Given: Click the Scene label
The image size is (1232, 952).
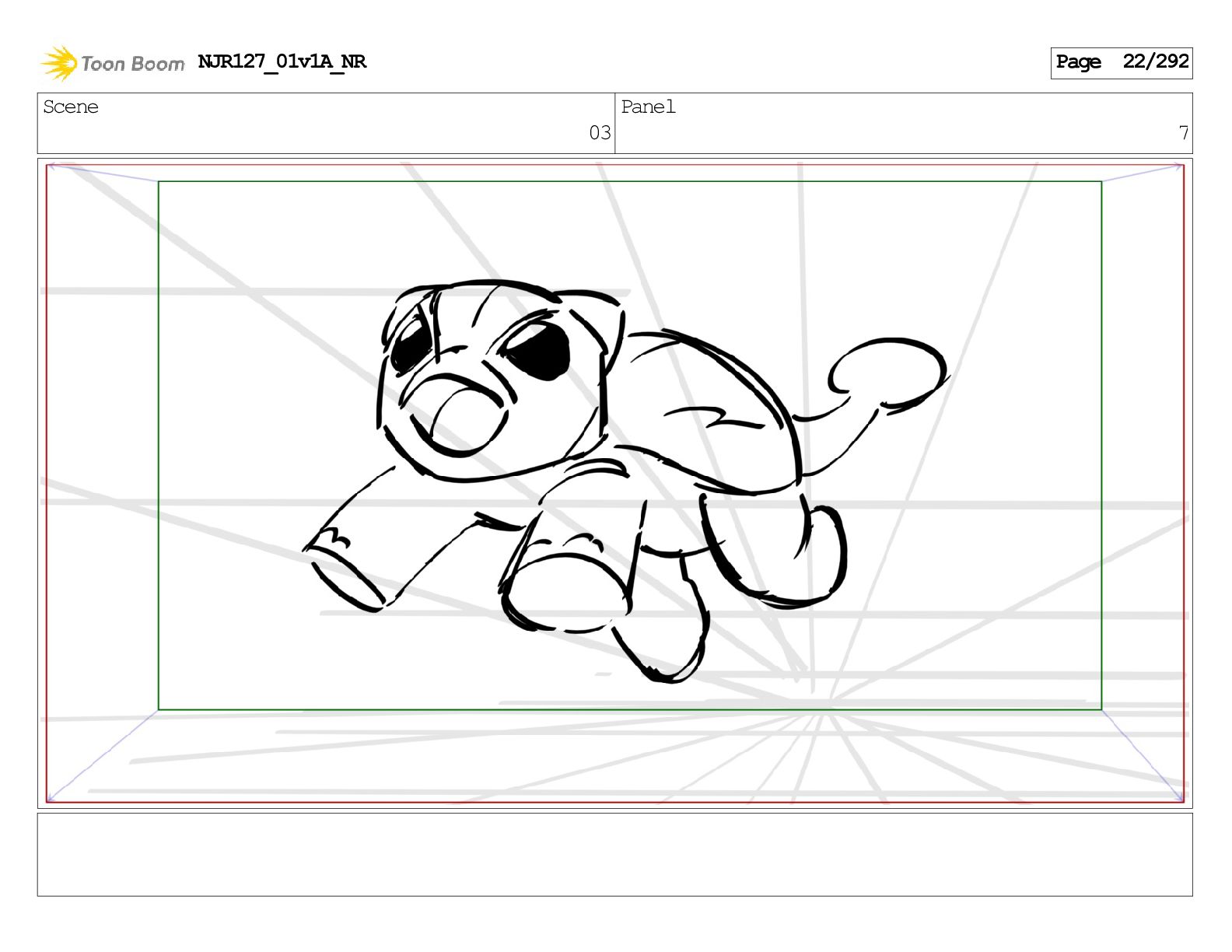Looking at the screenshot, I should click(71, 107).
